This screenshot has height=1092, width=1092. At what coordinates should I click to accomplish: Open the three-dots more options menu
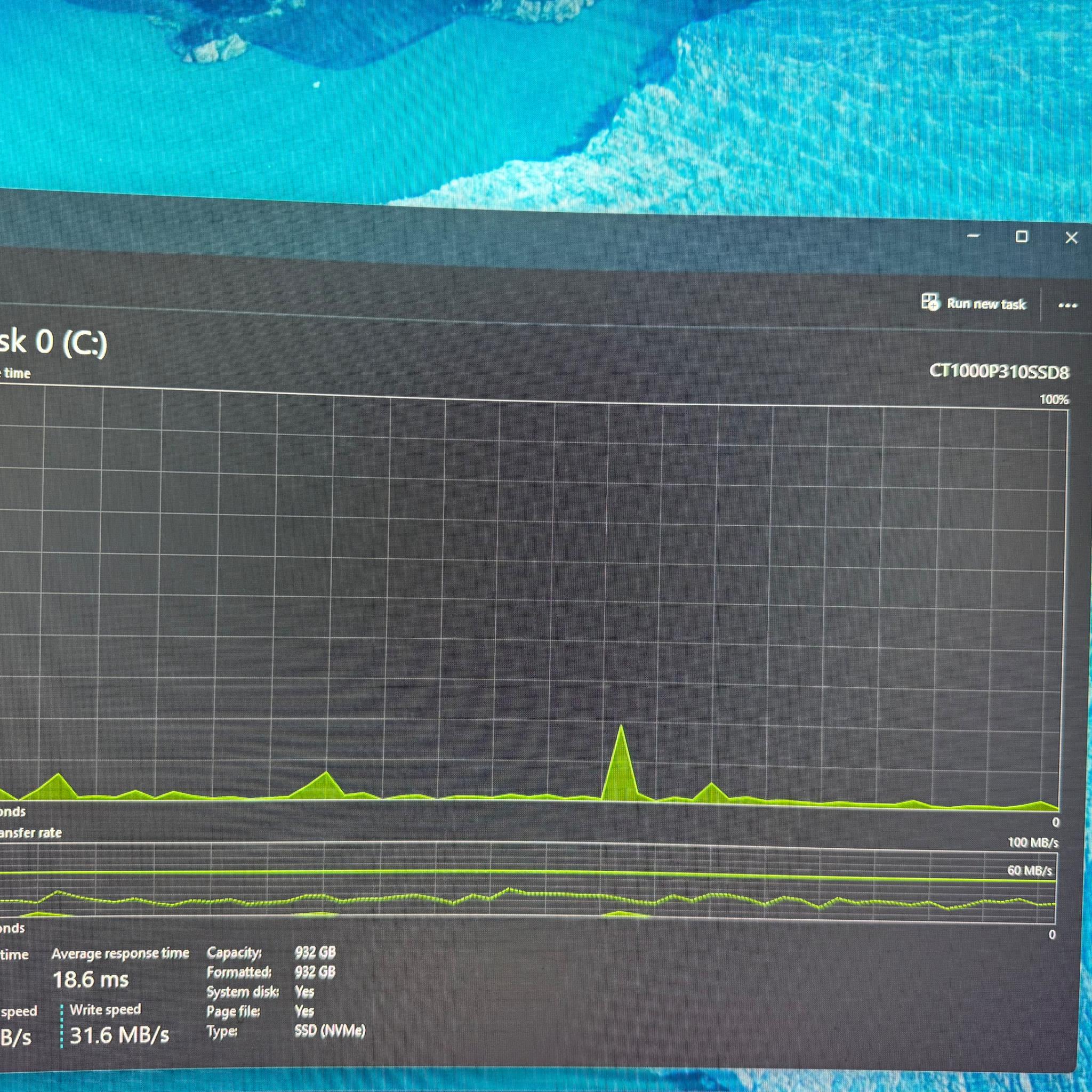coord(1067,306)
